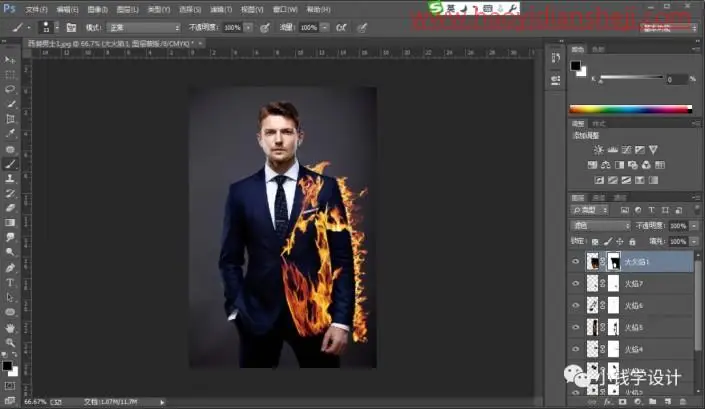Open the brush preset picker arrow
The image size is (705, 409).
pyautogui.click(x=57, y=28)
